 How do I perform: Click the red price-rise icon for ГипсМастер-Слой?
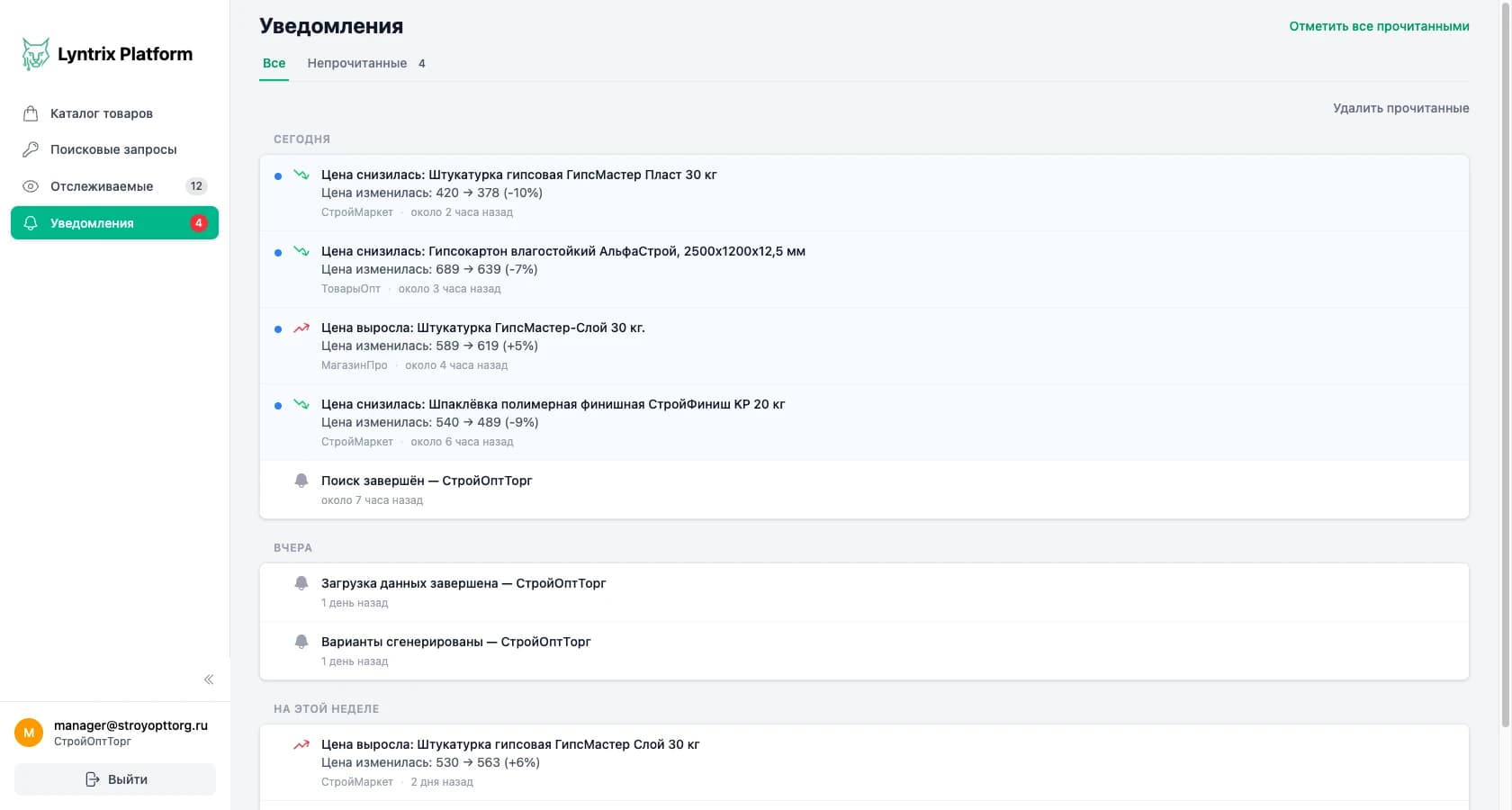point(301,328)
